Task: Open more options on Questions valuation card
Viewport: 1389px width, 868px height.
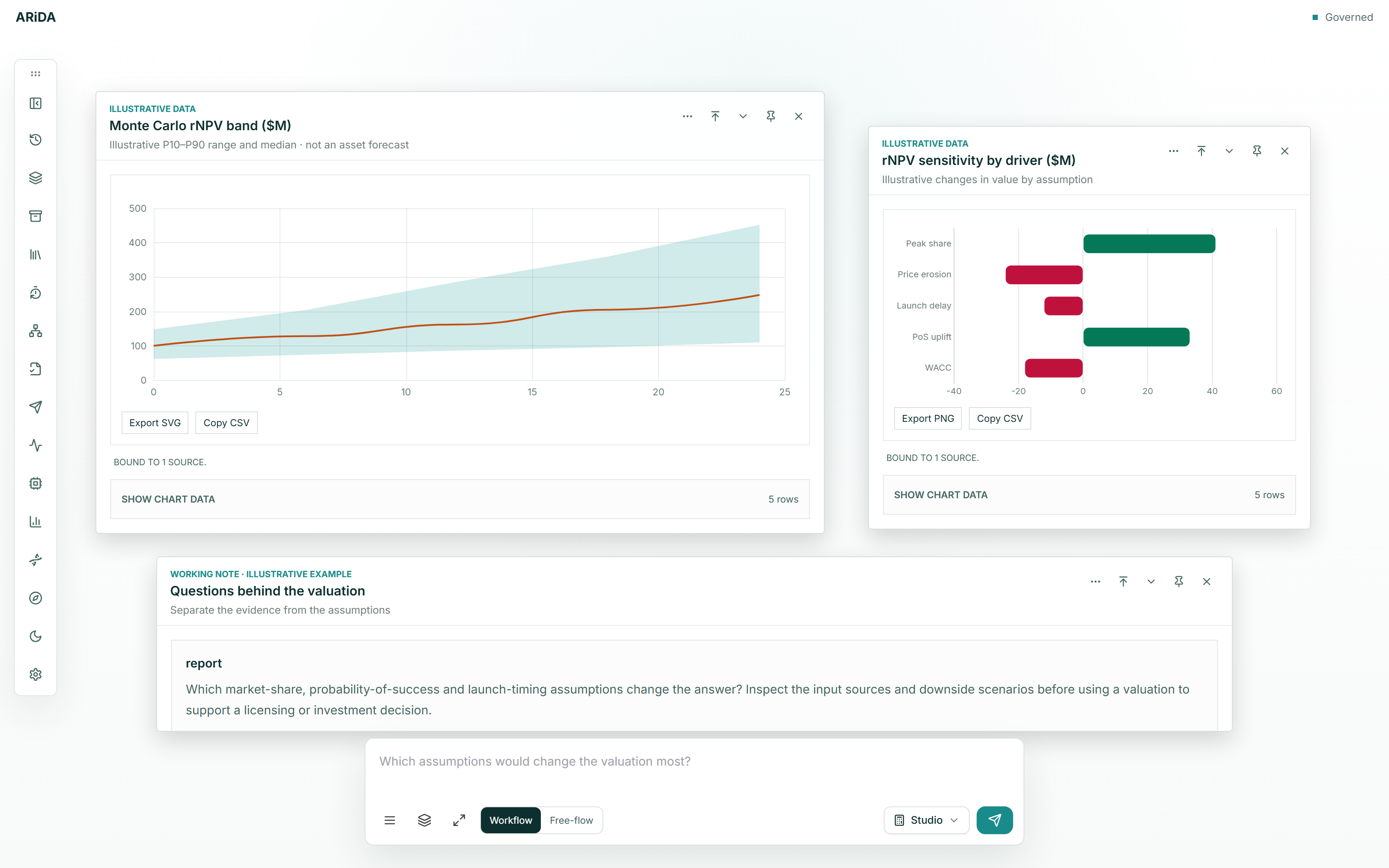Action: [1096, 582]
